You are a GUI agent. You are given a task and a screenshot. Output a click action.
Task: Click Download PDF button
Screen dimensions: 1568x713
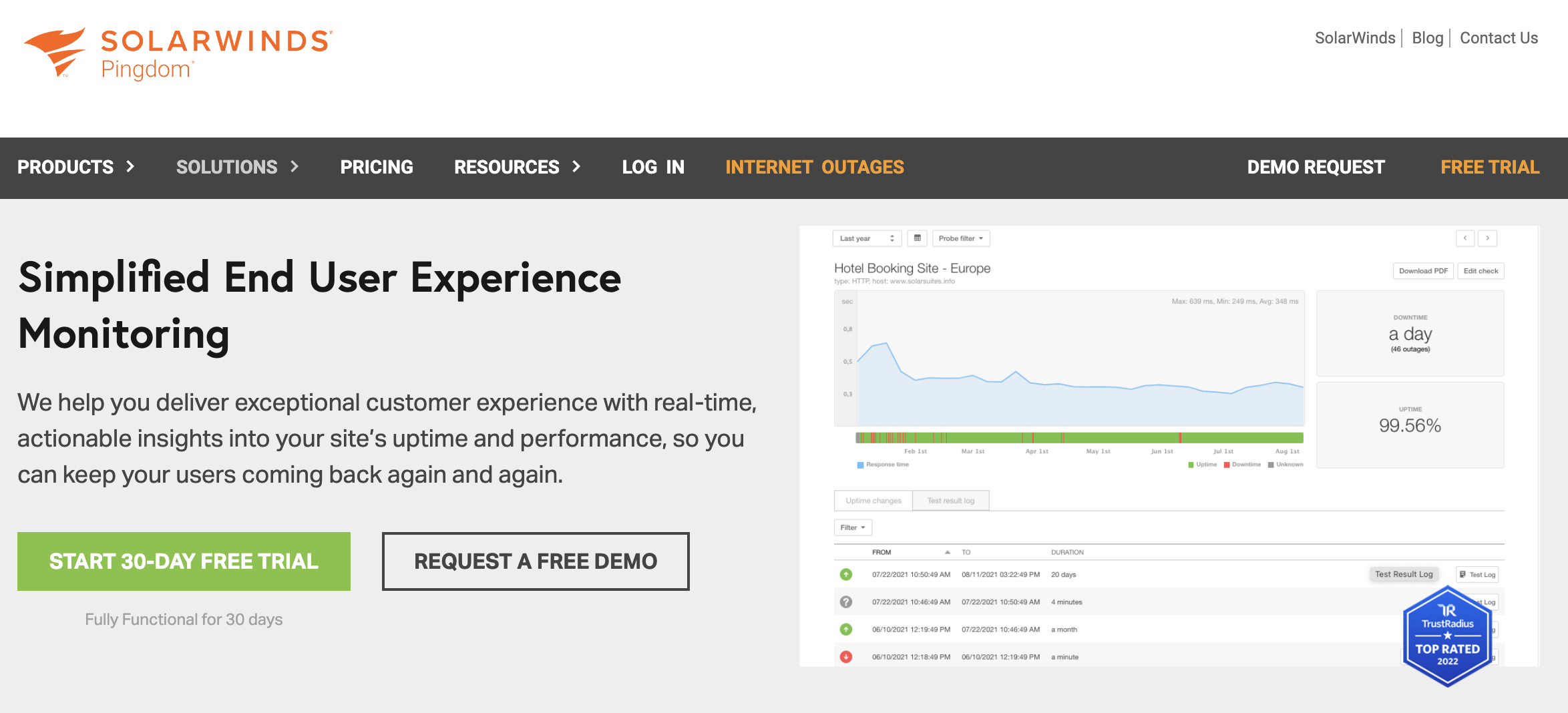[x=1423, y=271]
